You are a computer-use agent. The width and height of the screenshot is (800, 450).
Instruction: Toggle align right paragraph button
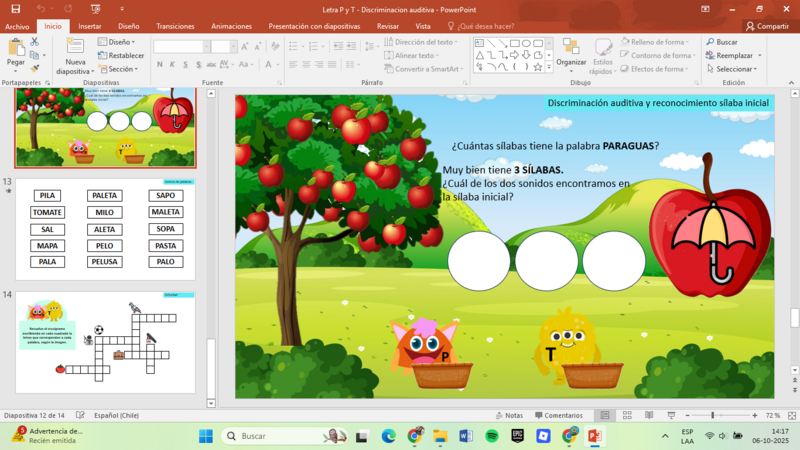[319, 64]
